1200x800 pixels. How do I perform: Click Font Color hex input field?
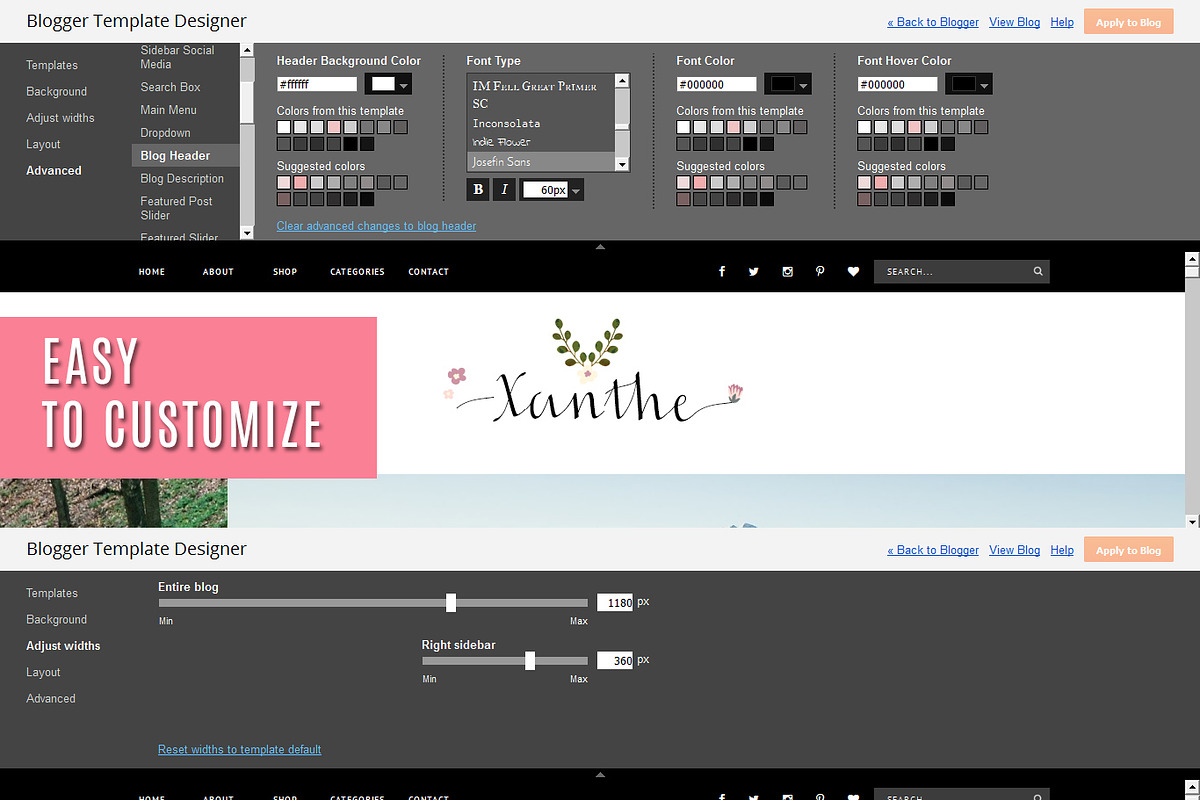click(716, 85)
